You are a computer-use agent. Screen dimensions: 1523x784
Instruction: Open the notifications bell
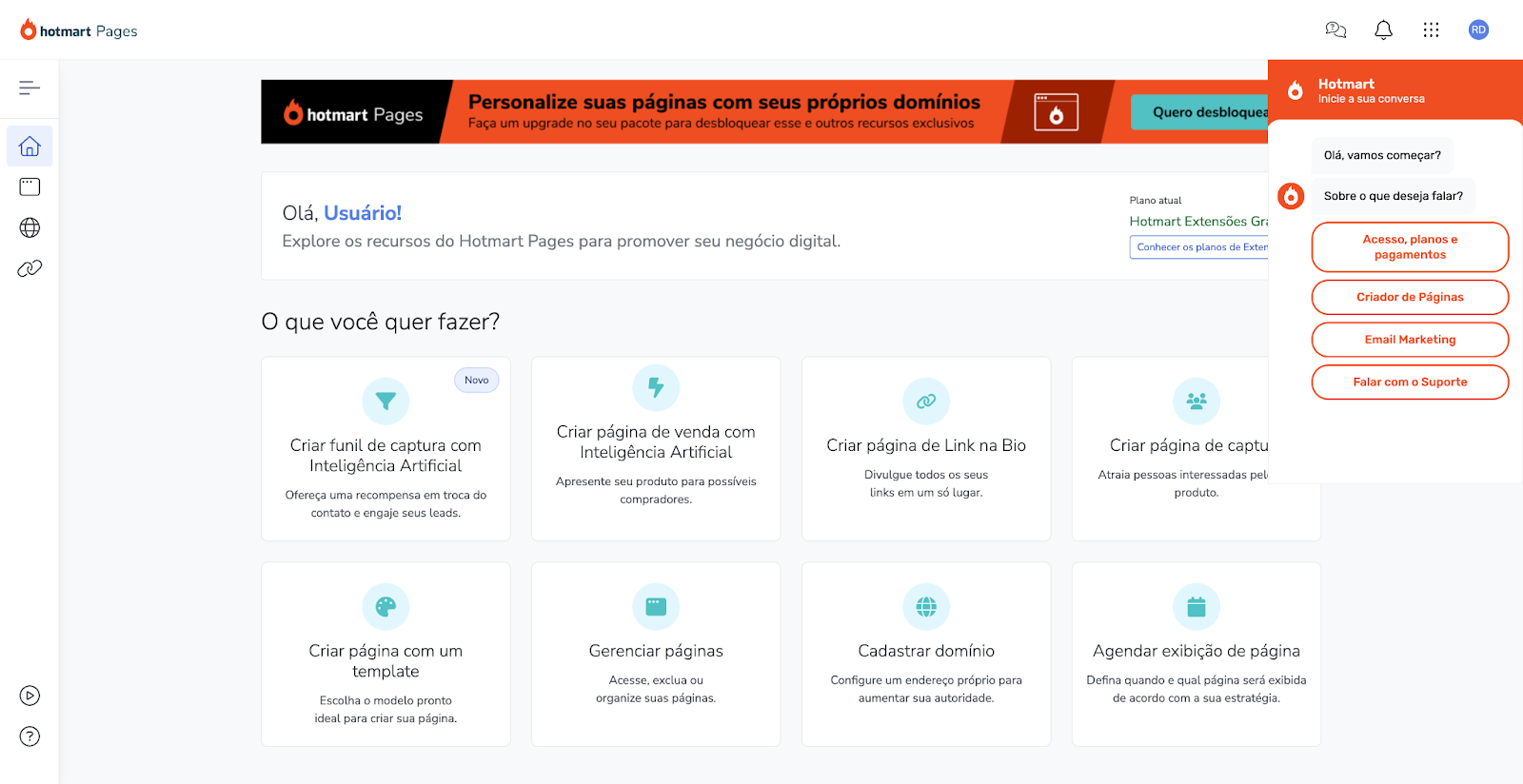[x=1383, y=29]
